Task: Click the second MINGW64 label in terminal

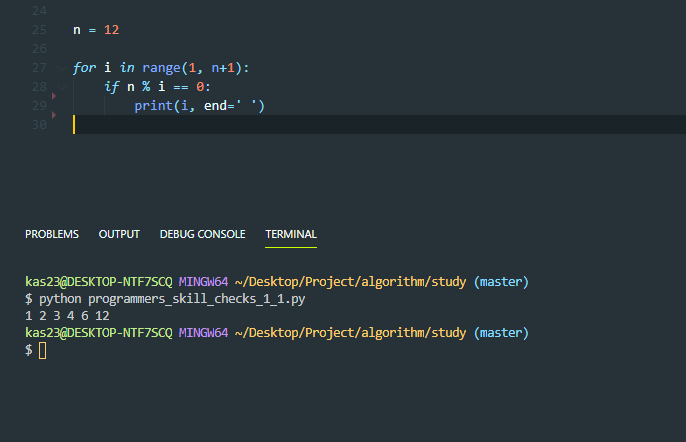Action: tap(203, 333)
